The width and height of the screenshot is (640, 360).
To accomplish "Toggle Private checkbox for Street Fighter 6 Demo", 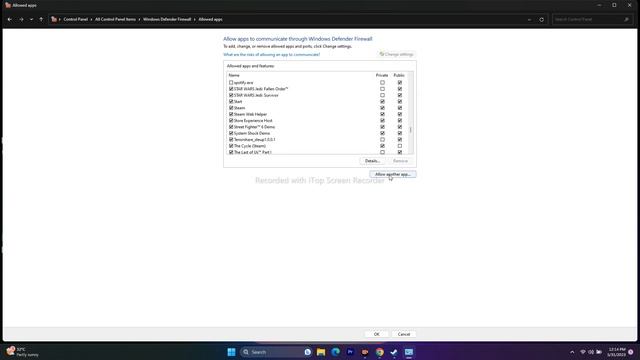I will pos(382,127).
